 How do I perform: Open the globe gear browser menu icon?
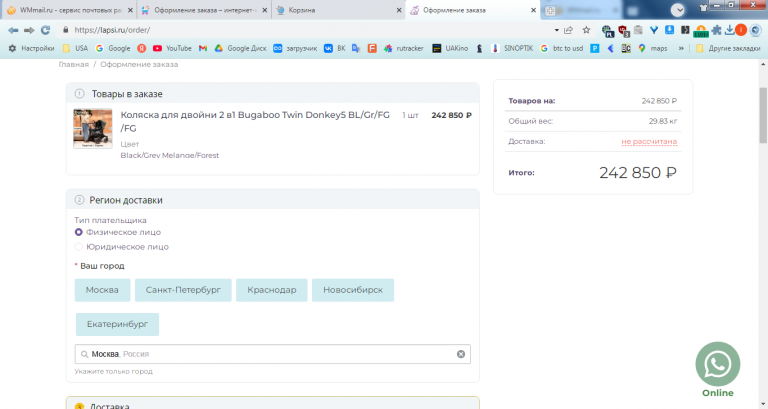pos(755,30)
